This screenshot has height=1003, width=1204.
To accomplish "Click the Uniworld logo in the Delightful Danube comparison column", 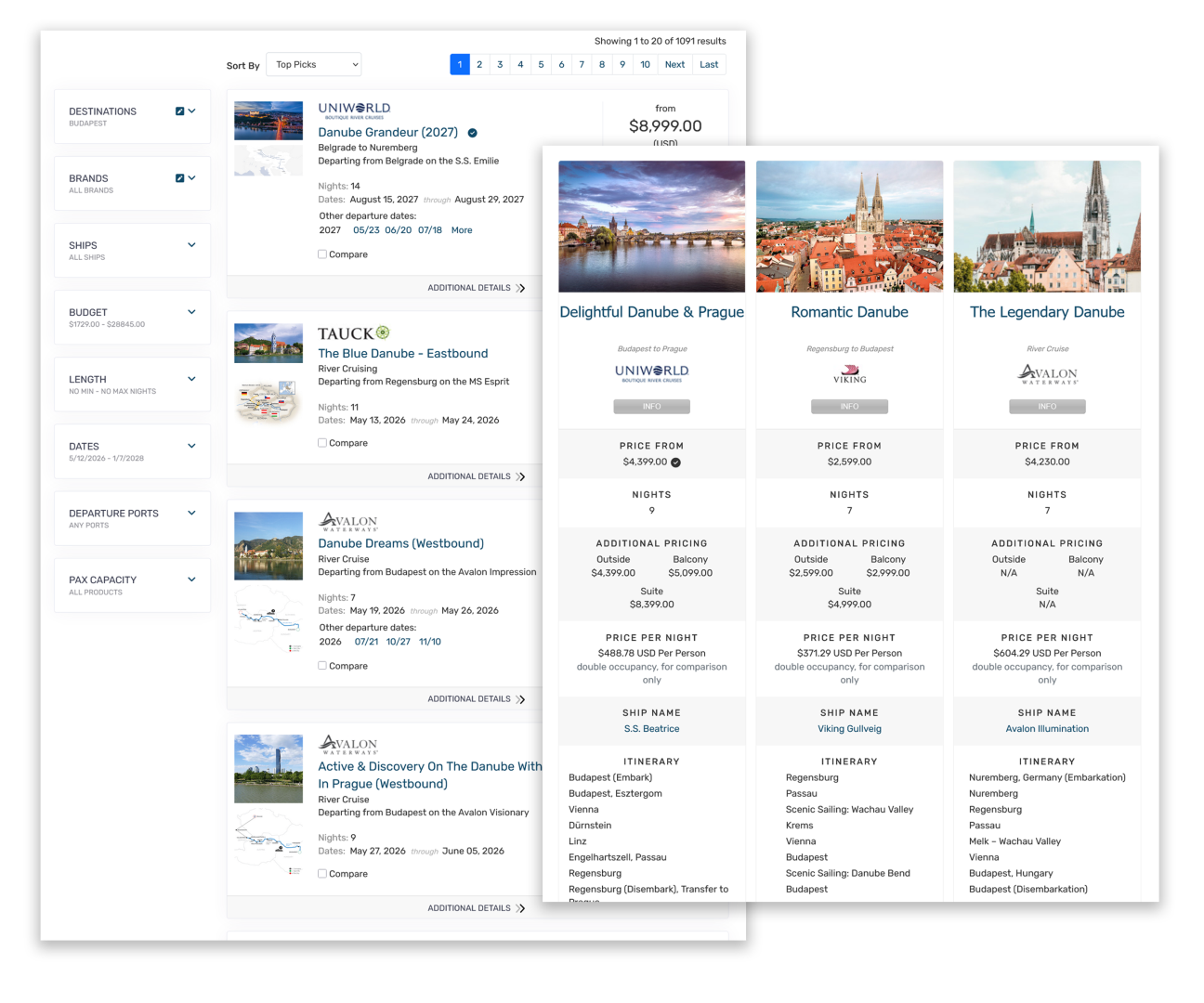I will 651,373.
